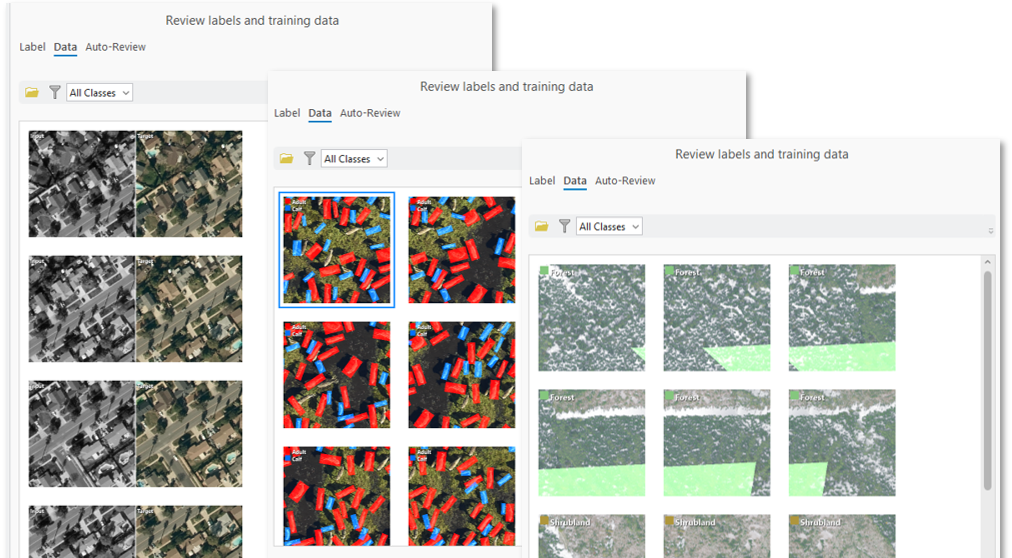Expand All Classes dropdown in front window
The width and height of the screenshot is (1012, 558).
(x=609, y=226)
